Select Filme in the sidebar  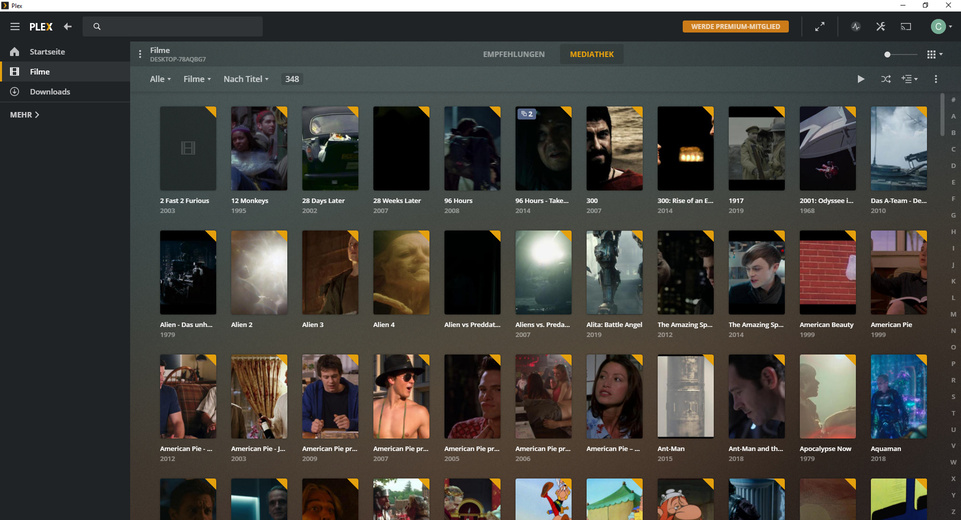65,72
